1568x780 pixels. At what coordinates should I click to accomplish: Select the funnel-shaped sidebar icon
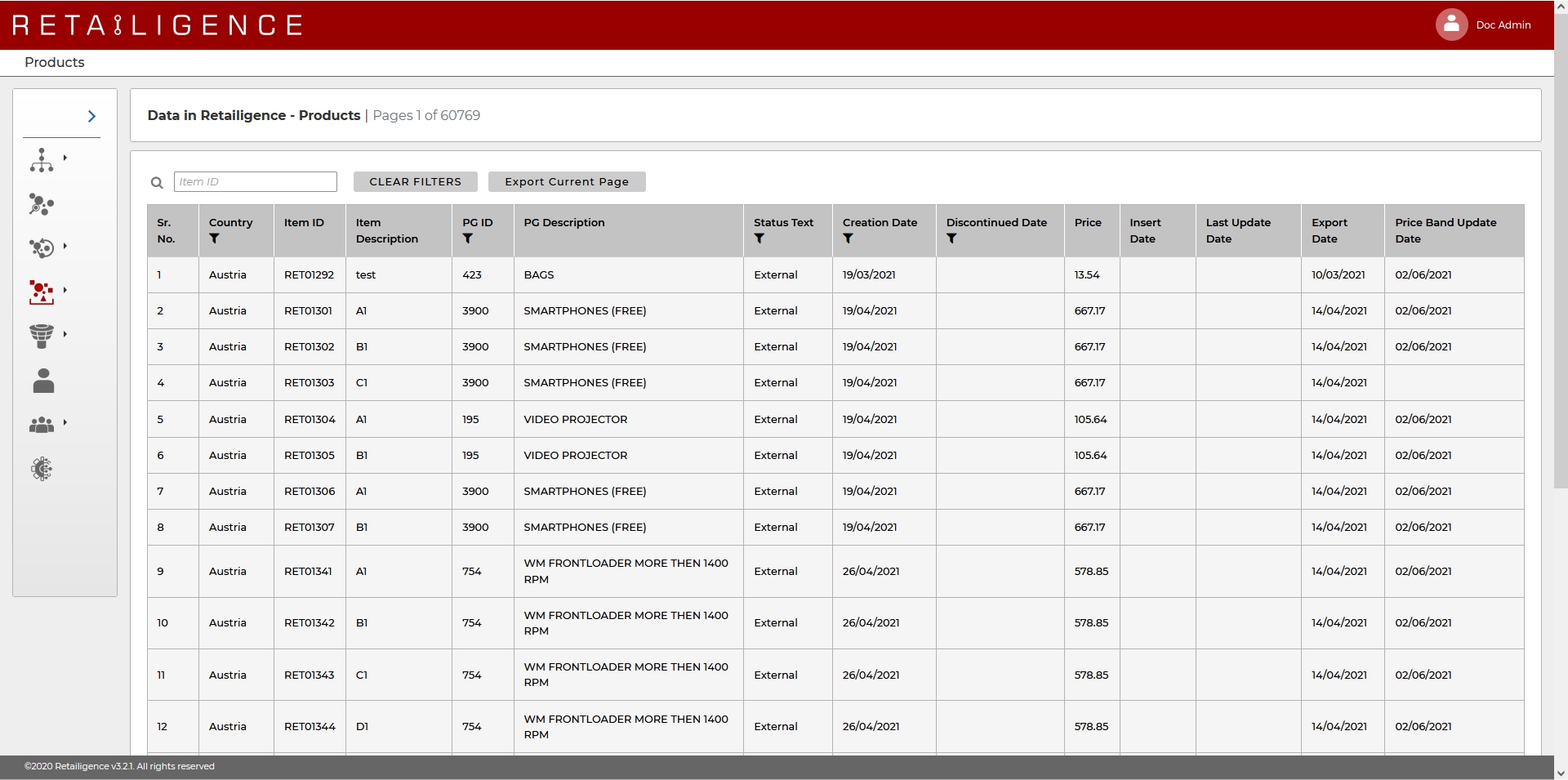tap(41, 336)
